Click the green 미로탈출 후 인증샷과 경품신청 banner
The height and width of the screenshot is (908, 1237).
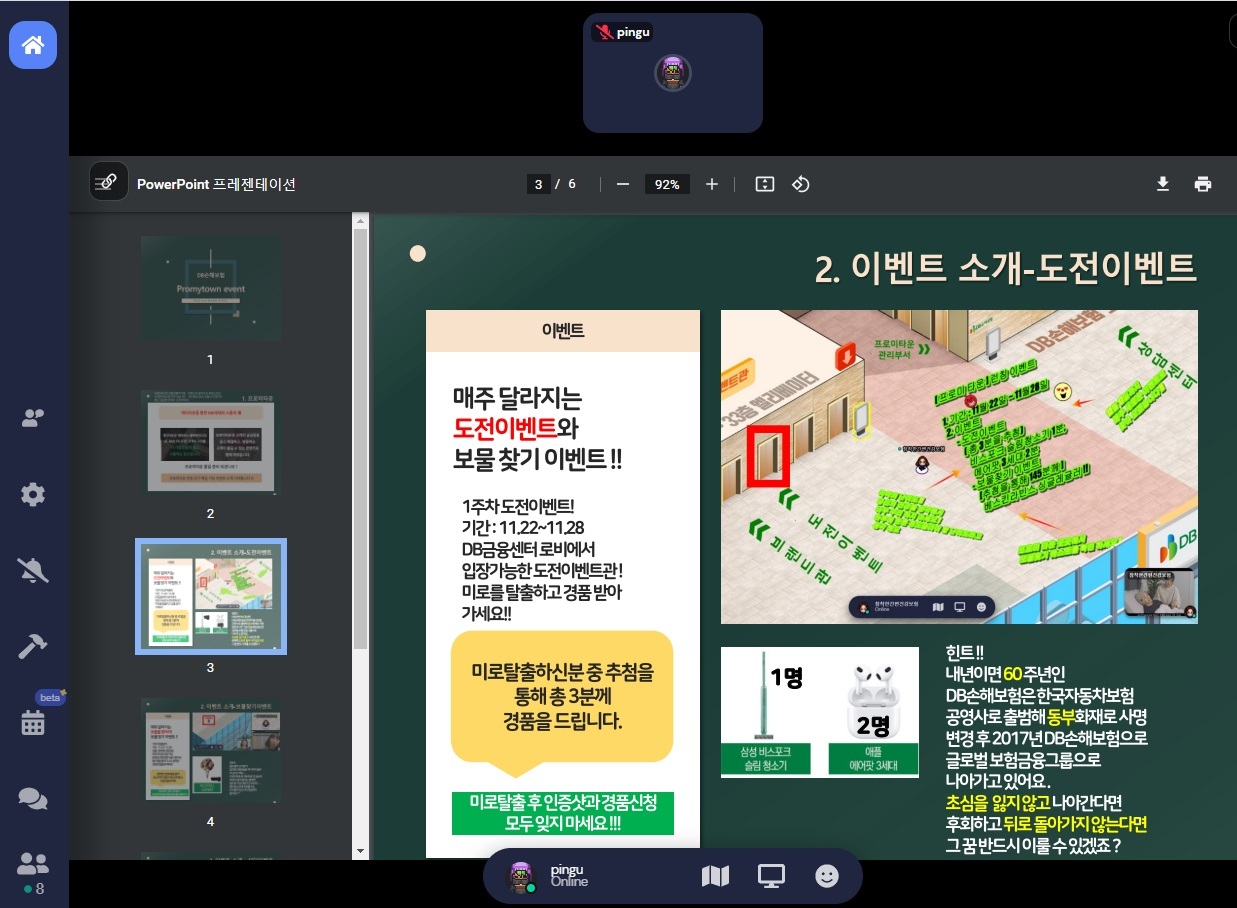[563, 813]
